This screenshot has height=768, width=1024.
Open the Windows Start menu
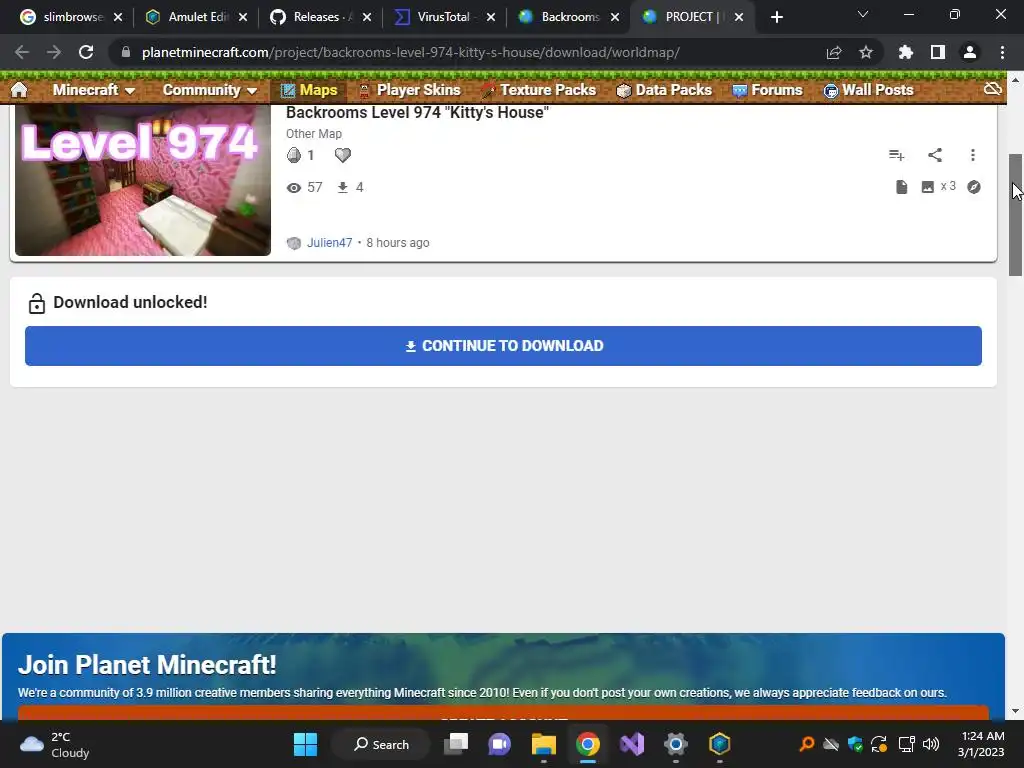click(306, 744)
